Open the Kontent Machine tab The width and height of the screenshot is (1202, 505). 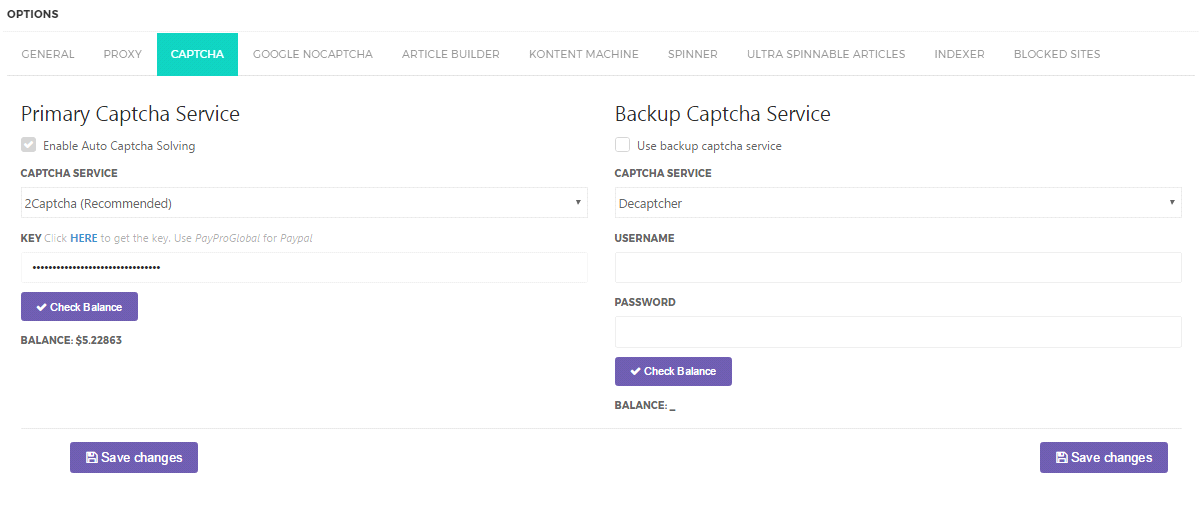[x=584, y=54]
